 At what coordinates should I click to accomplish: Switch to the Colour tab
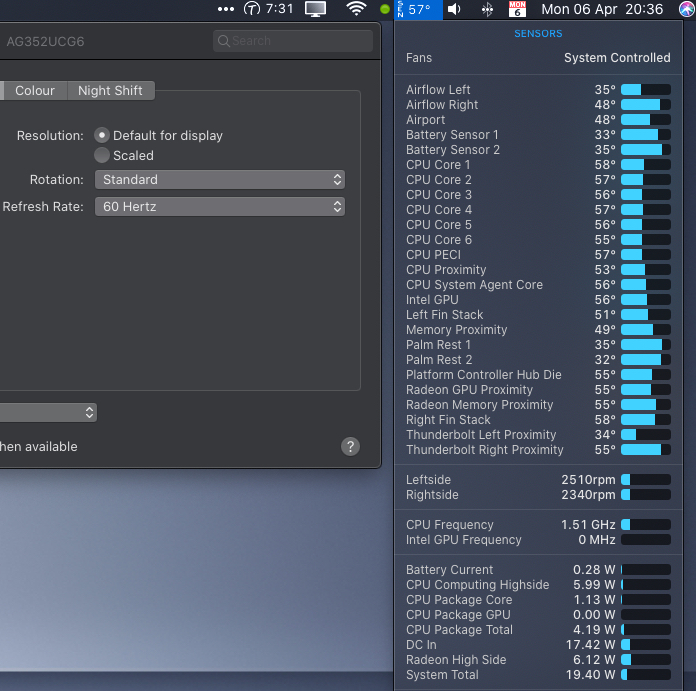35,91
